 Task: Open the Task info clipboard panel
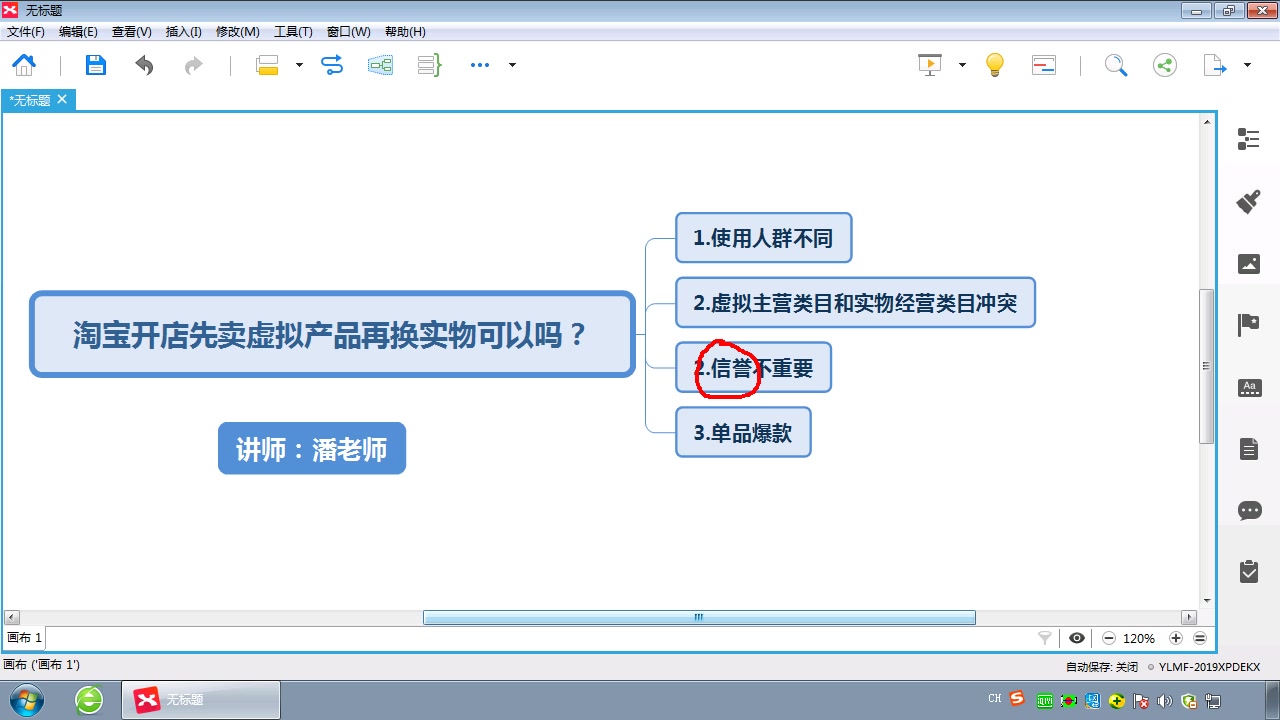[x=1249, y=571]
